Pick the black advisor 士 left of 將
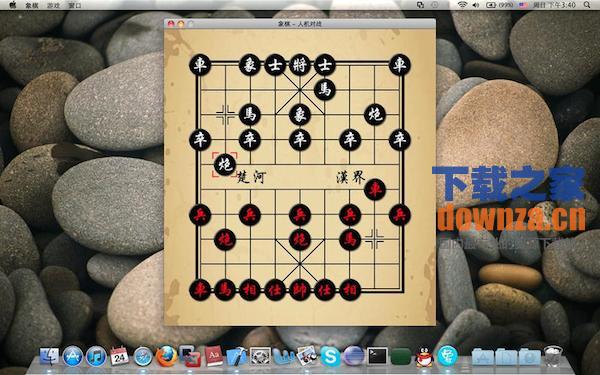 pos(275,65)
